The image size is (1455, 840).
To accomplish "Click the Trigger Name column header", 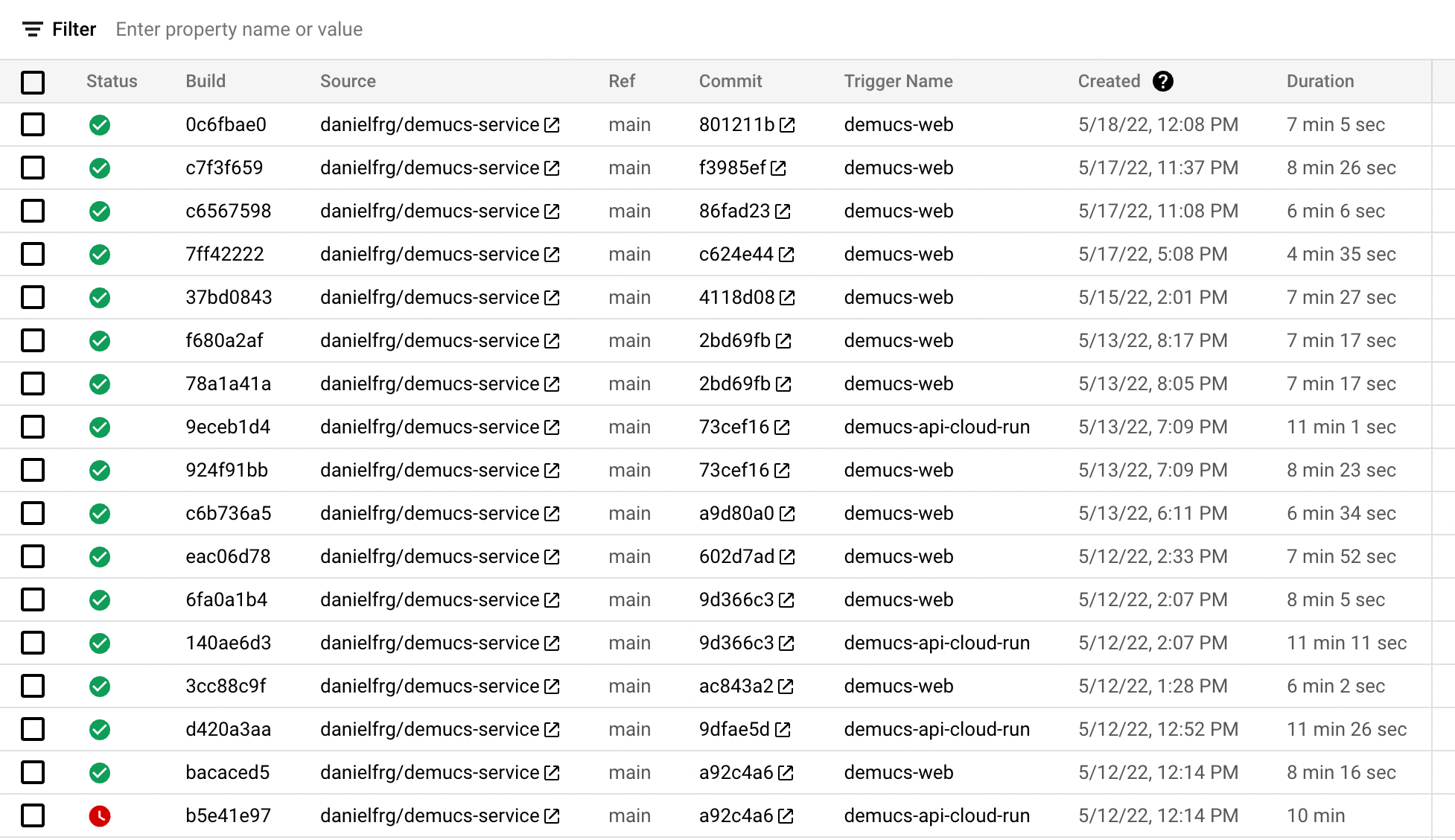I will coord(898,81).
